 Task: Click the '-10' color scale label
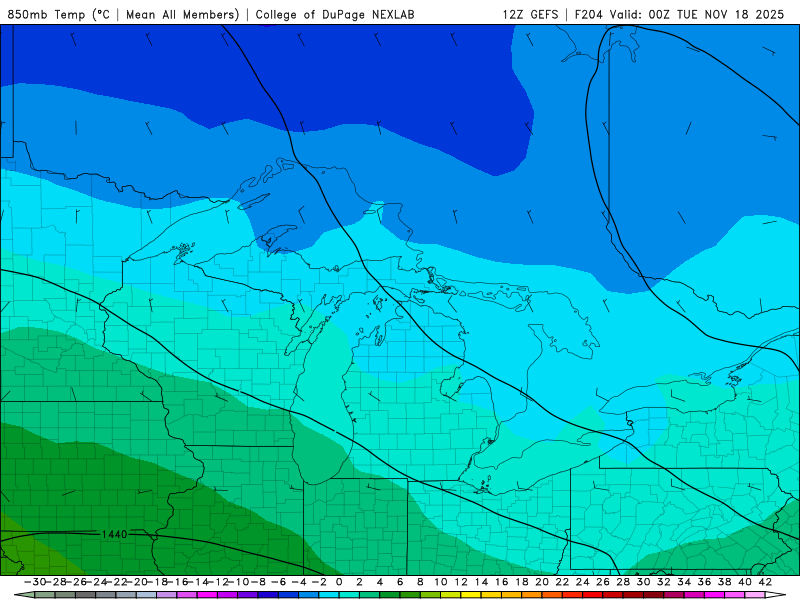pyautogui.click(x=238, y=582)
